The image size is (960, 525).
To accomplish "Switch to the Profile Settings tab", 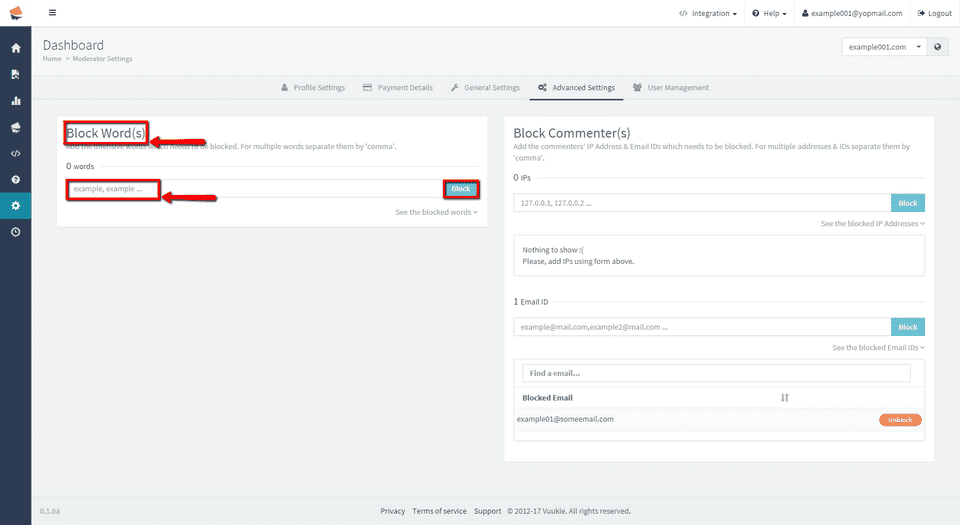I will point(312,88).
